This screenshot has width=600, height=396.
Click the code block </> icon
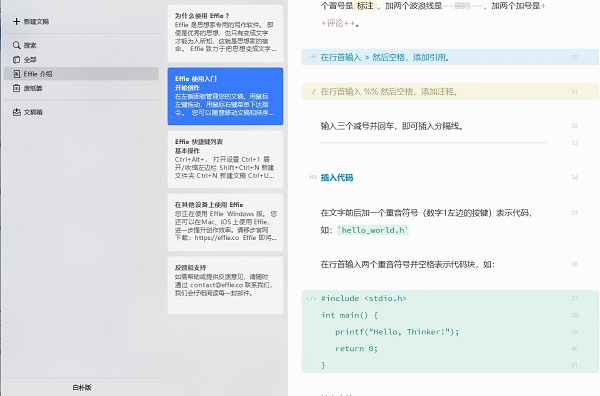click(311, 299)
